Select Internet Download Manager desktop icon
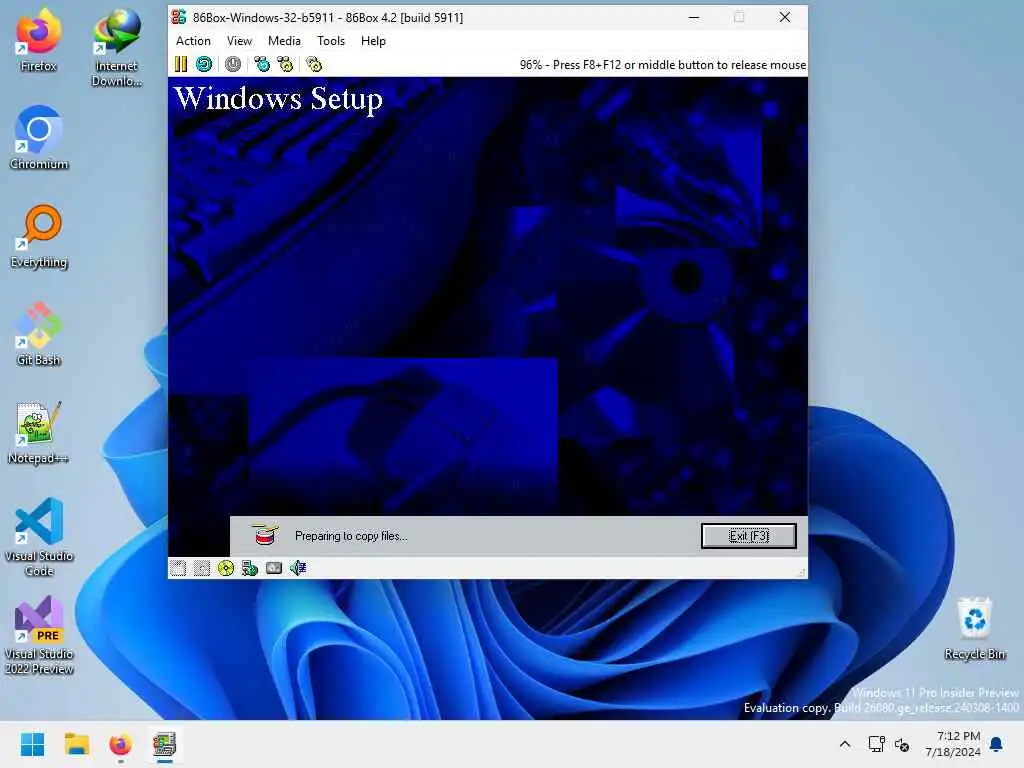The height and width of the screenshot is (768, 1024). click(116, 48)
